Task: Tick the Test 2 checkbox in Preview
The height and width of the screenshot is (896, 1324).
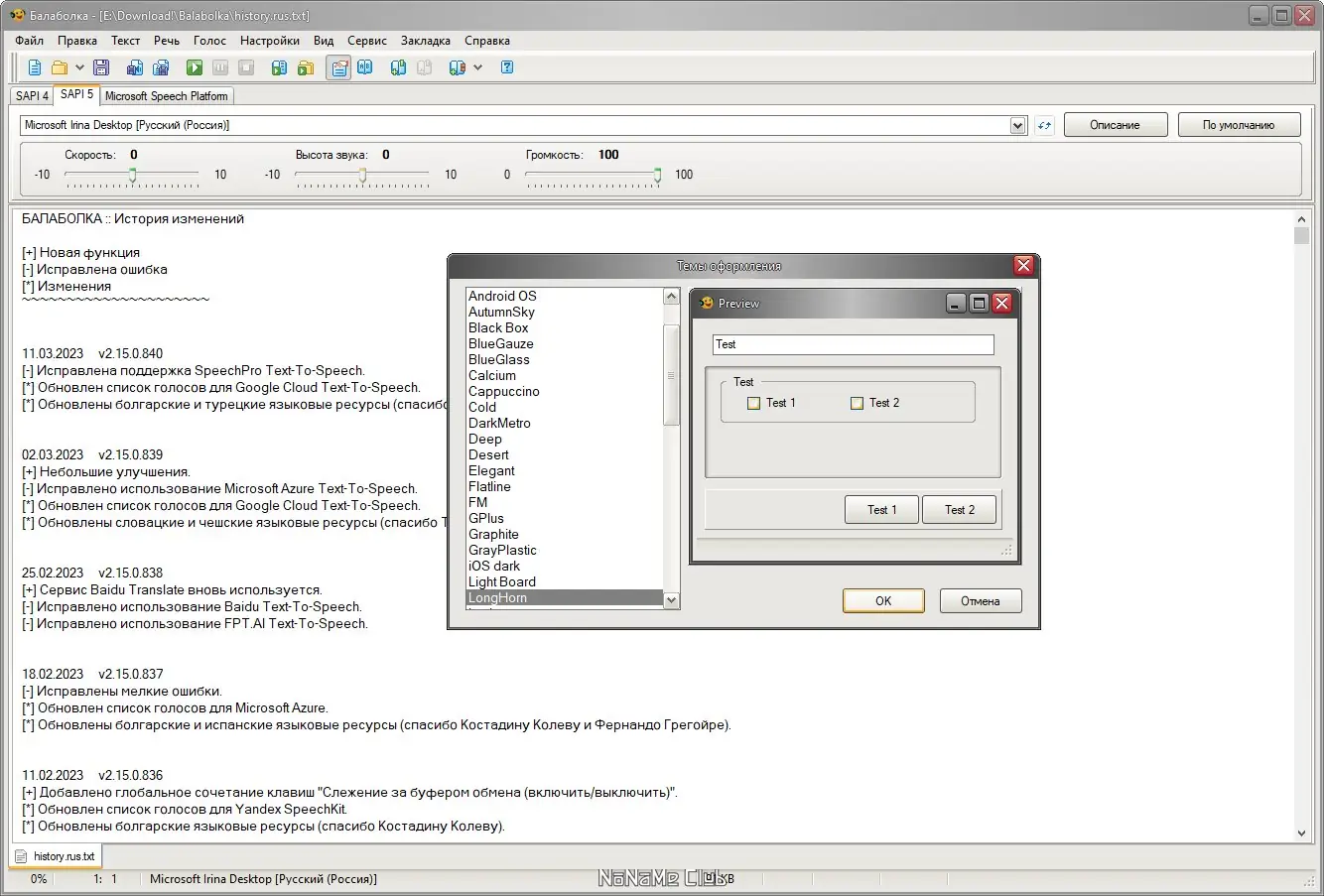Action: click(x=857, y=403)
